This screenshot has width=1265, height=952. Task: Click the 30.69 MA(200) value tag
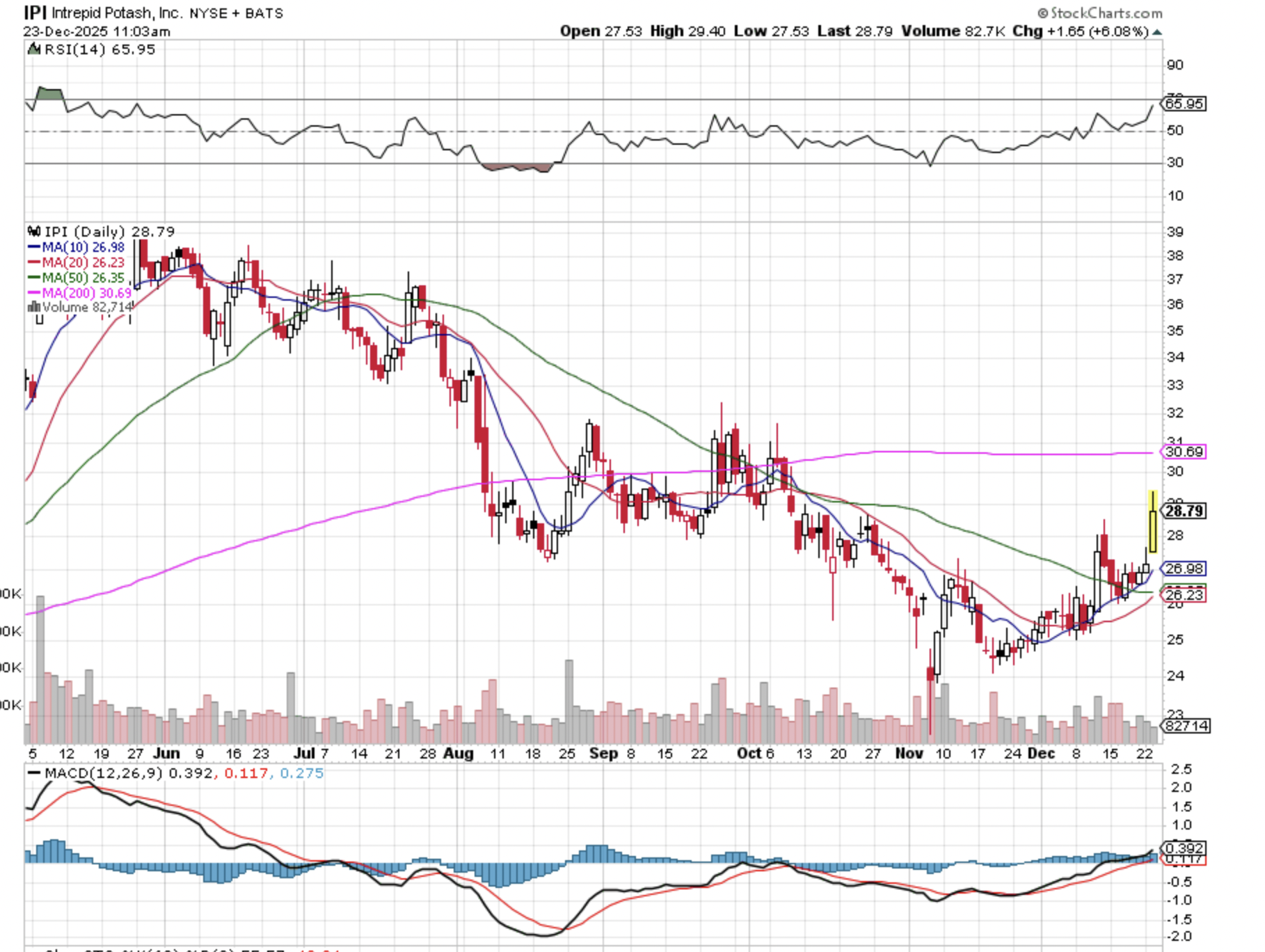coord(1184,452)
